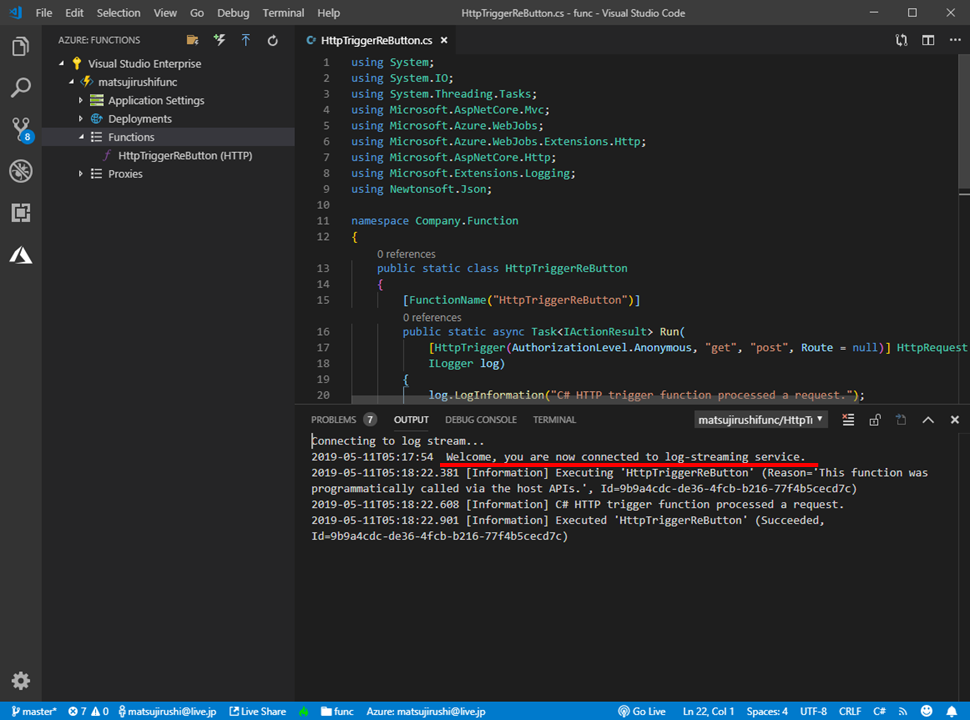The height and width of the screenshot is (720, 970).
Task: Clear the output panel
Action: pos(848,420)
